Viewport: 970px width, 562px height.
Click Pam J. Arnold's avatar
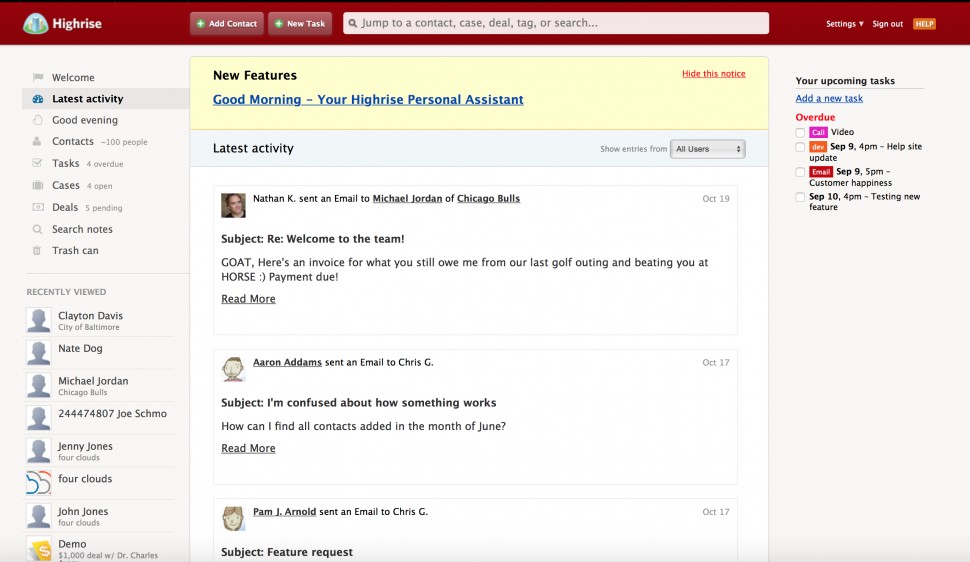click(233, 518)
